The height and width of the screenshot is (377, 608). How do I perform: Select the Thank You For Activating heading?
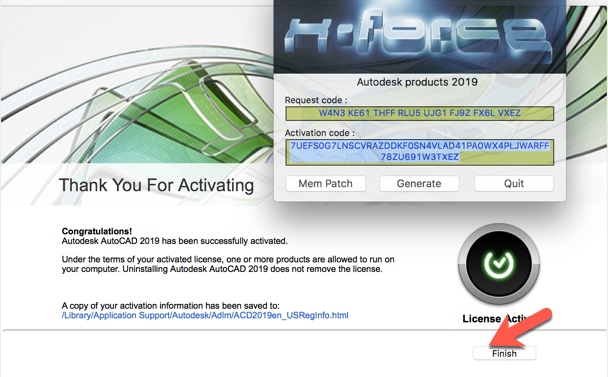click(156, 185)
